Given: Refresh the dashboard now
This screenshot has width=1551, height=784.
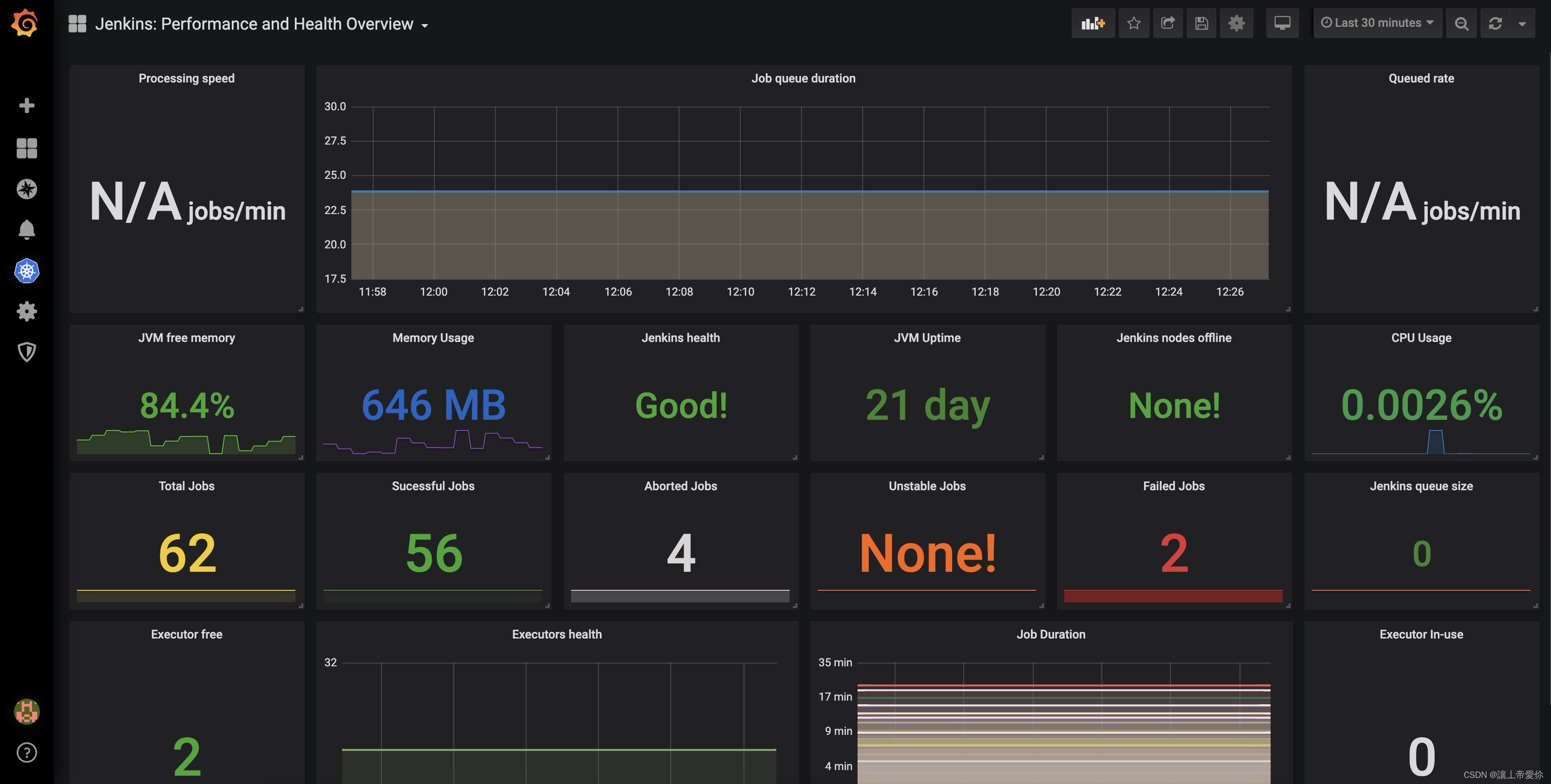Looking at the screenshot, I should [1495, 24].
